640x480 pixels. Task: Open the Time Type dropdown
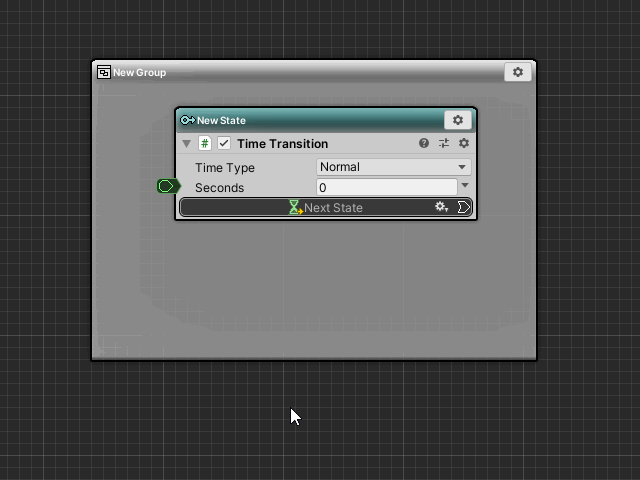393,167
